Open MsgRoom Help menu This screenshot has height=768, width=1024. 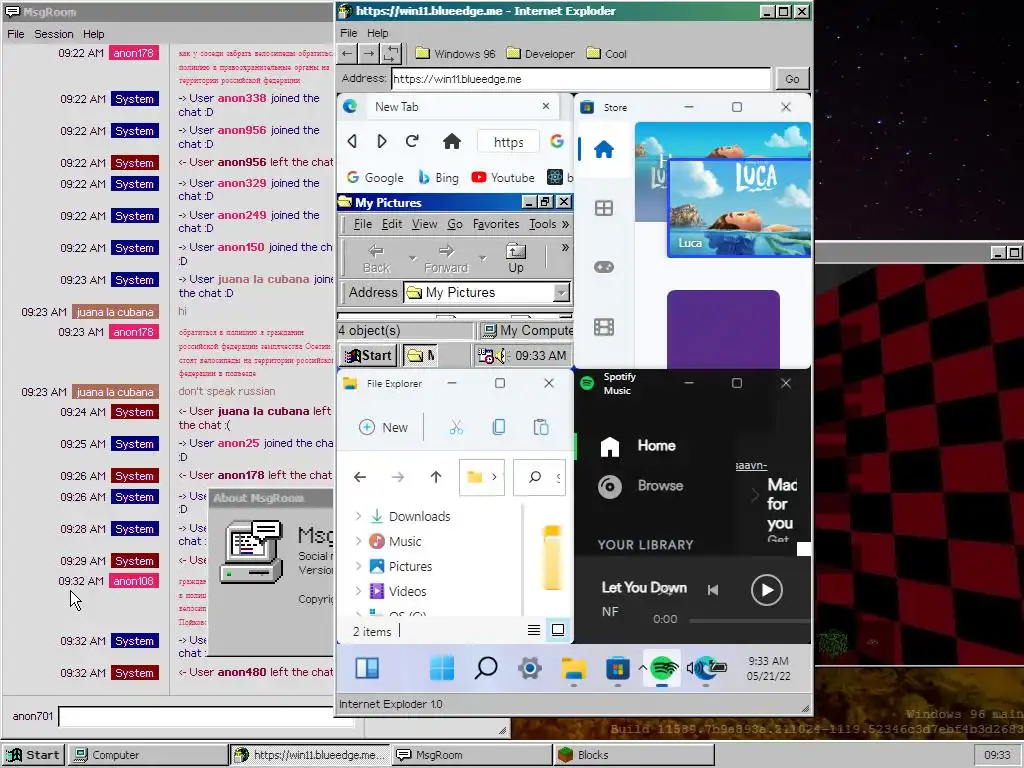point(93,34)
